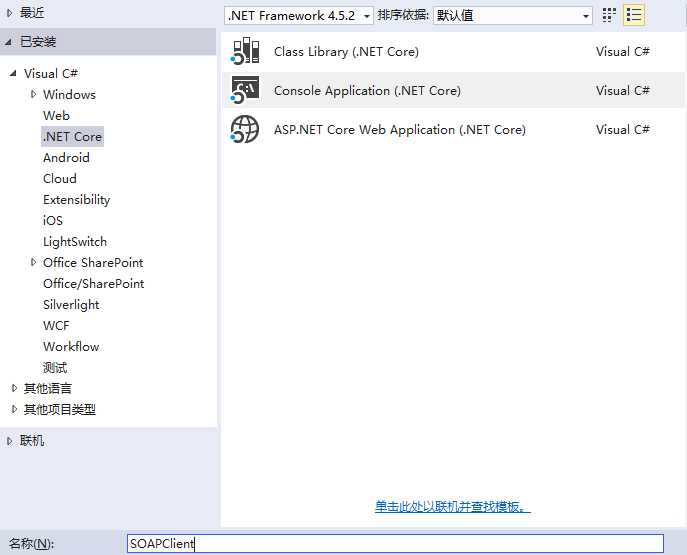This screenshot has width=687, height=555.
Task: Select the .NET Core category
Action: point(72,137)
